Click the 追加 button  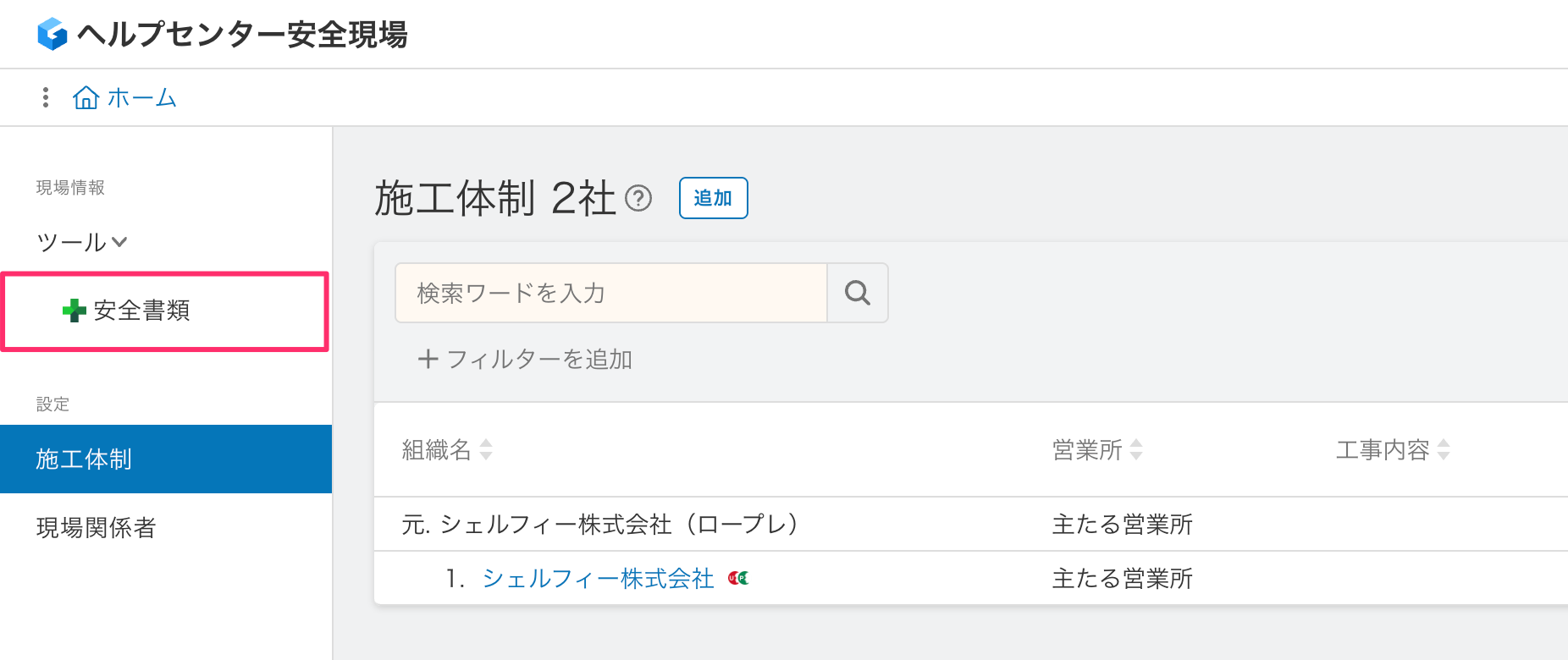coord(713,198)
